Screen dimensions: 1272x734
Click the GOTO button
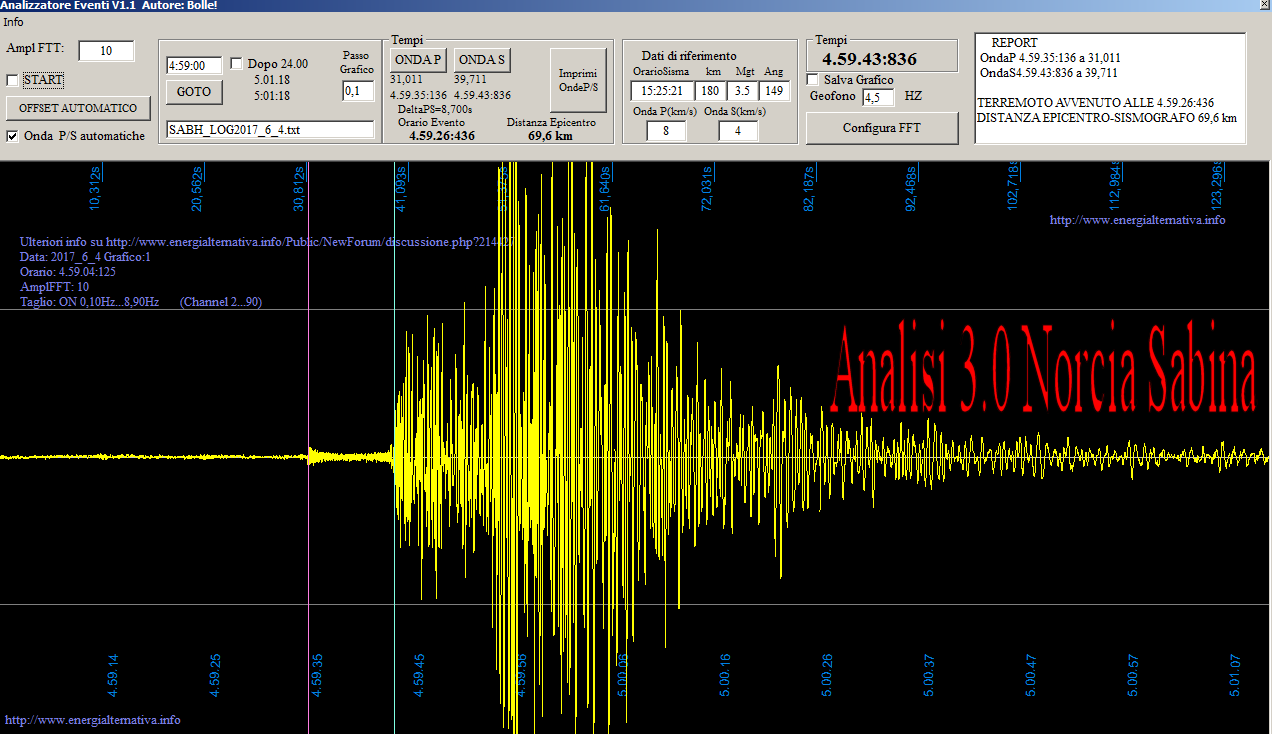194,91
